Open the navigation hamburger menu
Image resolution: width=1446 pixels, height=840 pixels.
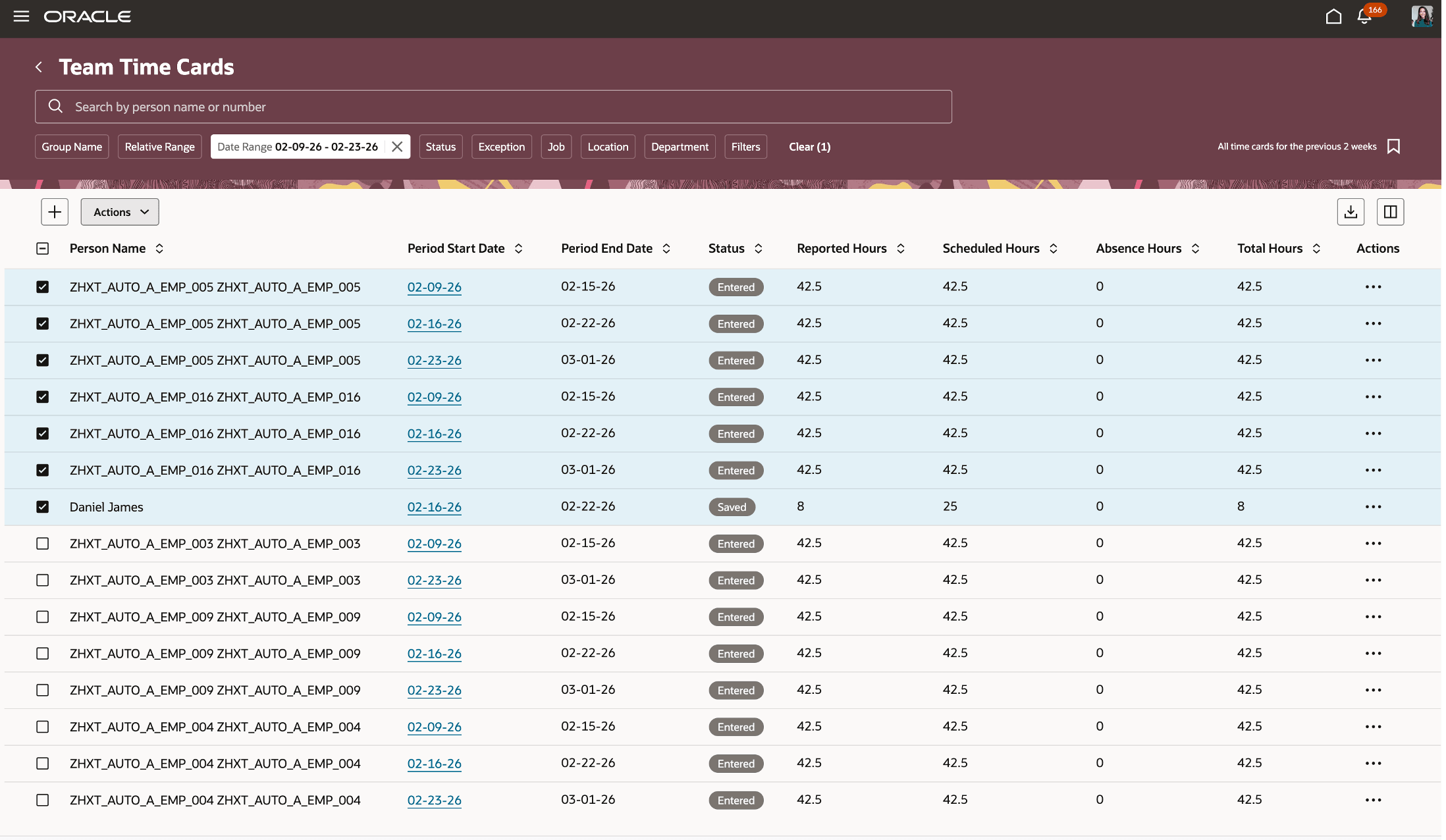(20, 16)
